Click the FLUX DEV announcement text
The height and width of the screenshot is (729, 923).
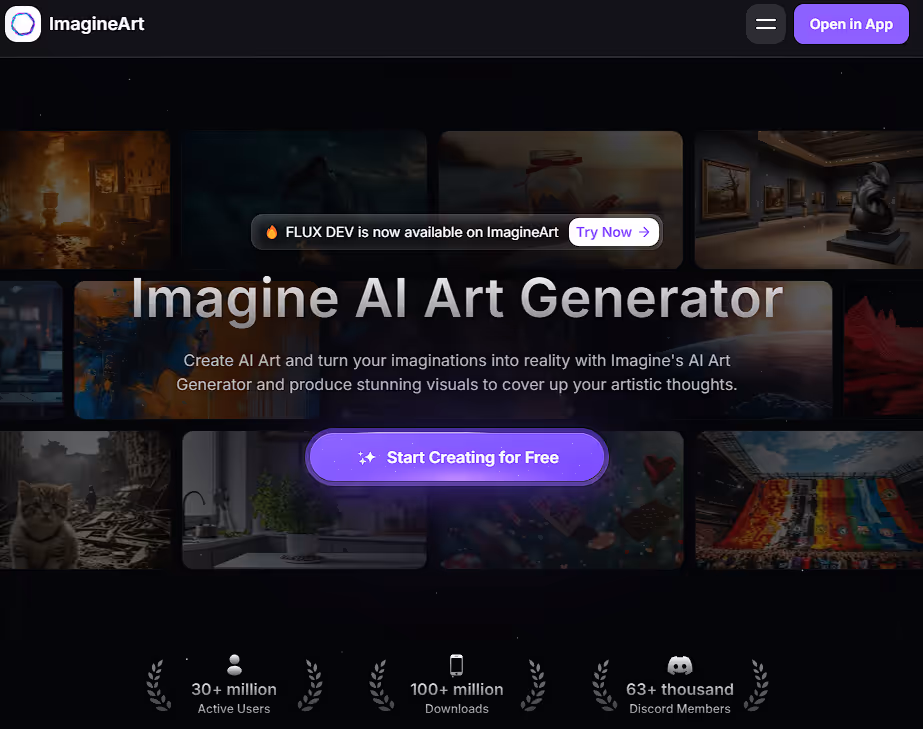[x=422, y=232]
